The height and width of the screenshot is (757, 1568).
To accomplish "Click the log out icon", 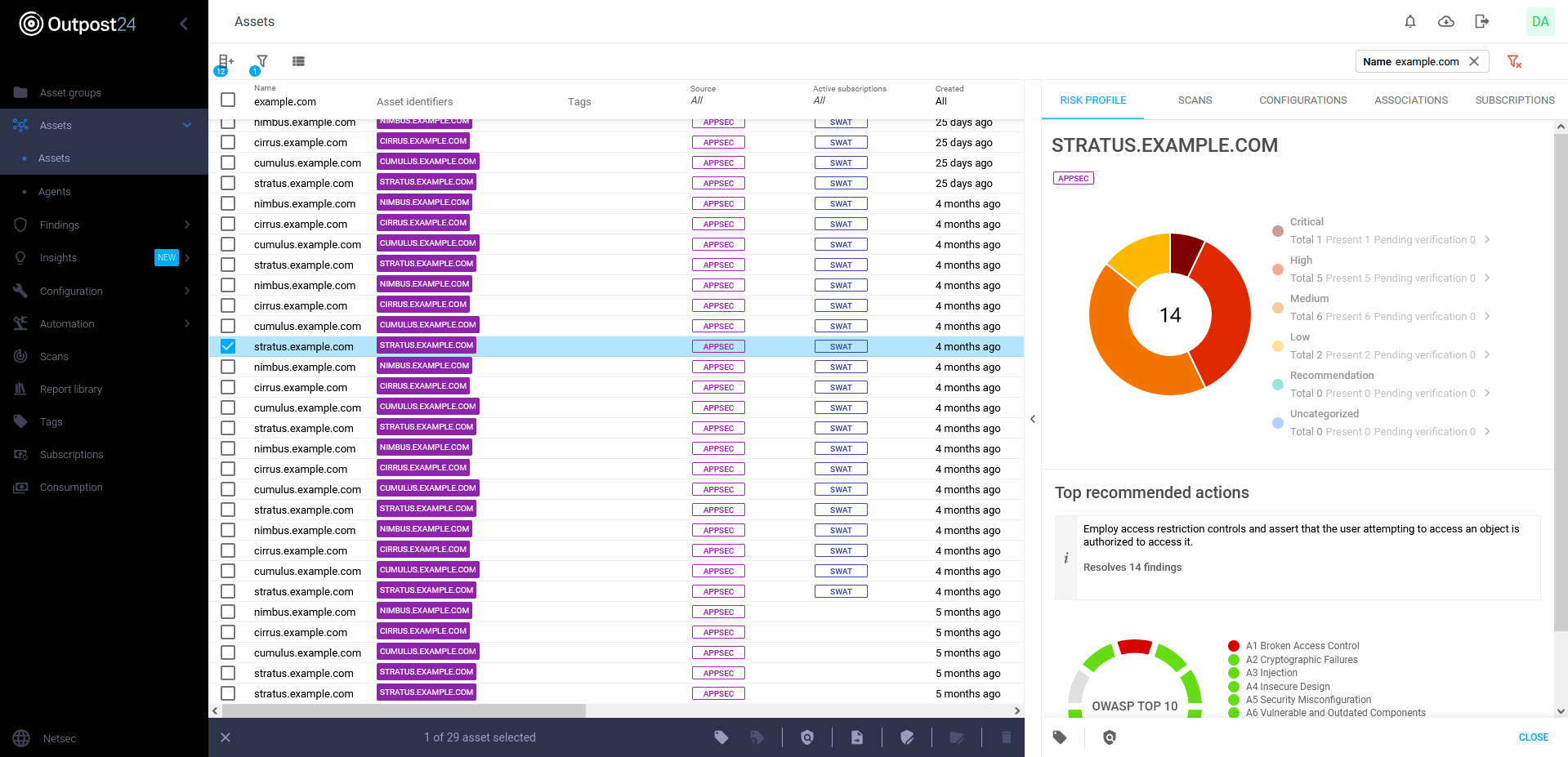I will [1481, 22].
